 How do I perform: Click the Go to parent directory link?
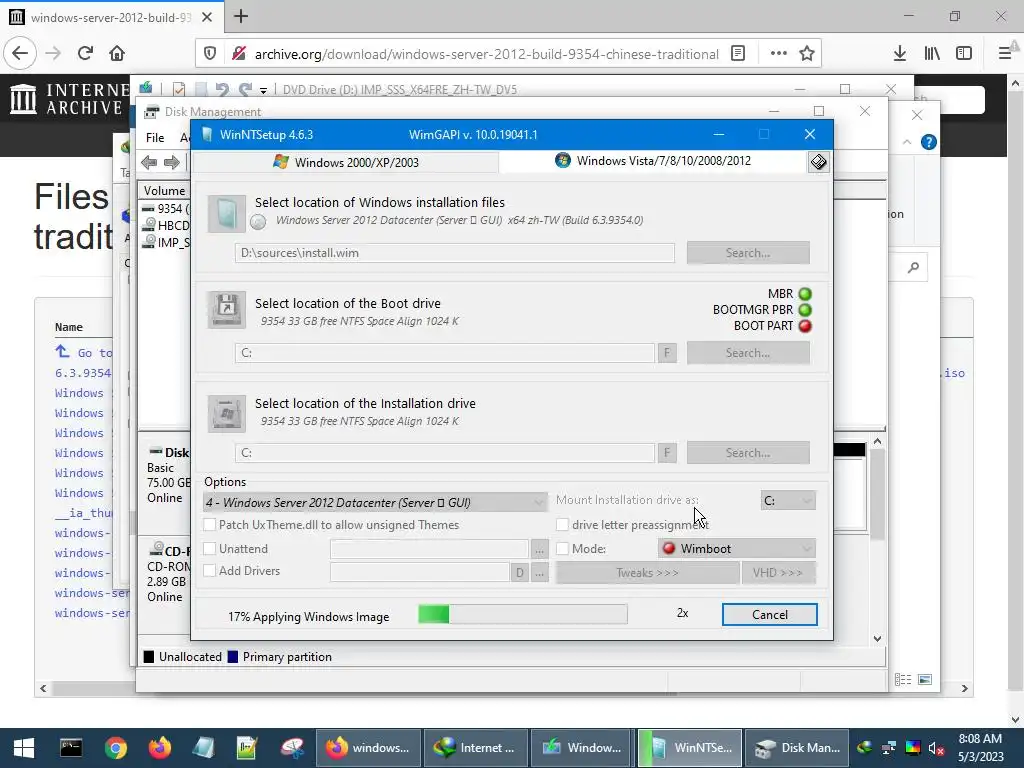tap(84, 353)
